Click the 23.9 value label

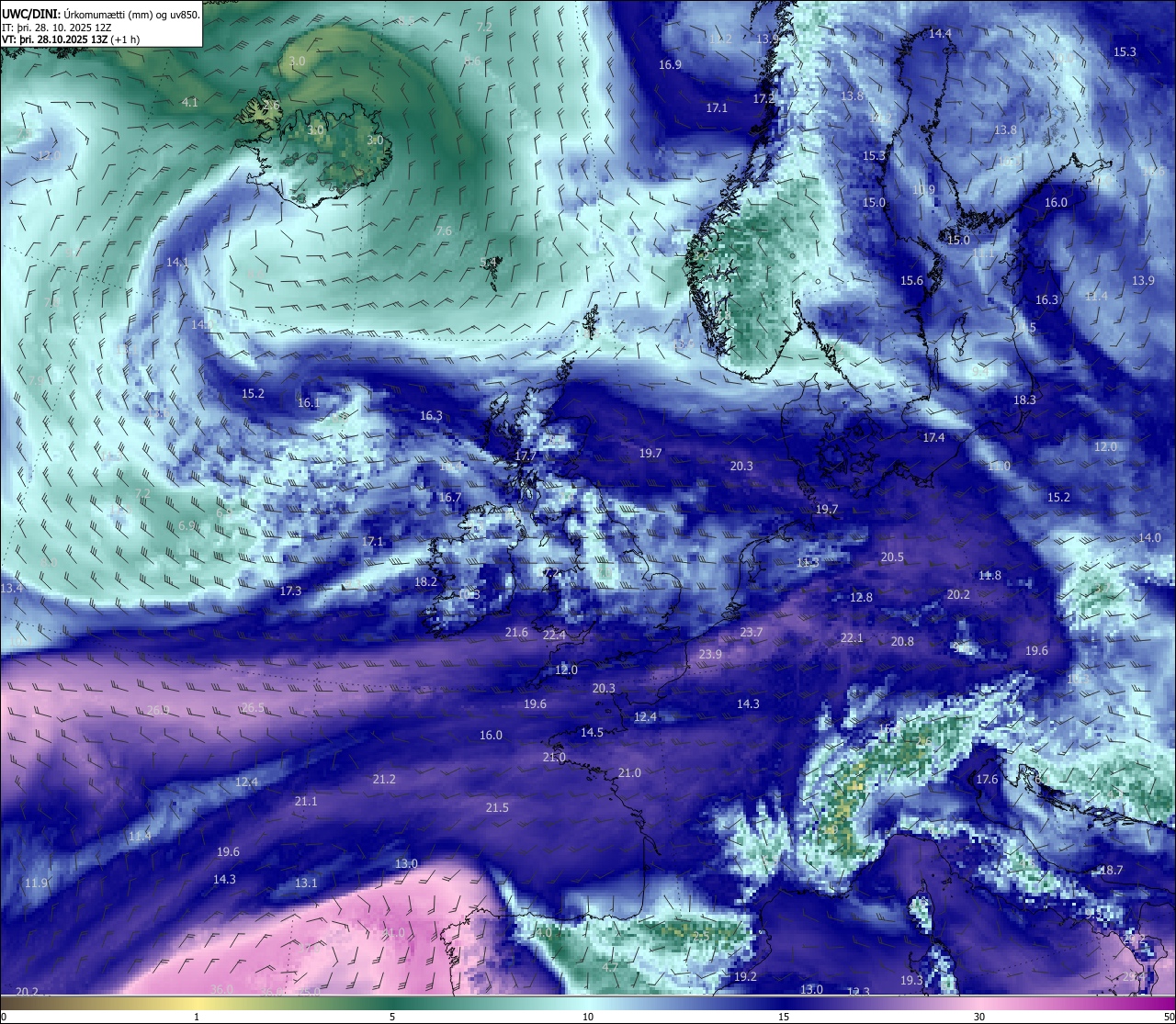(710, 655)
